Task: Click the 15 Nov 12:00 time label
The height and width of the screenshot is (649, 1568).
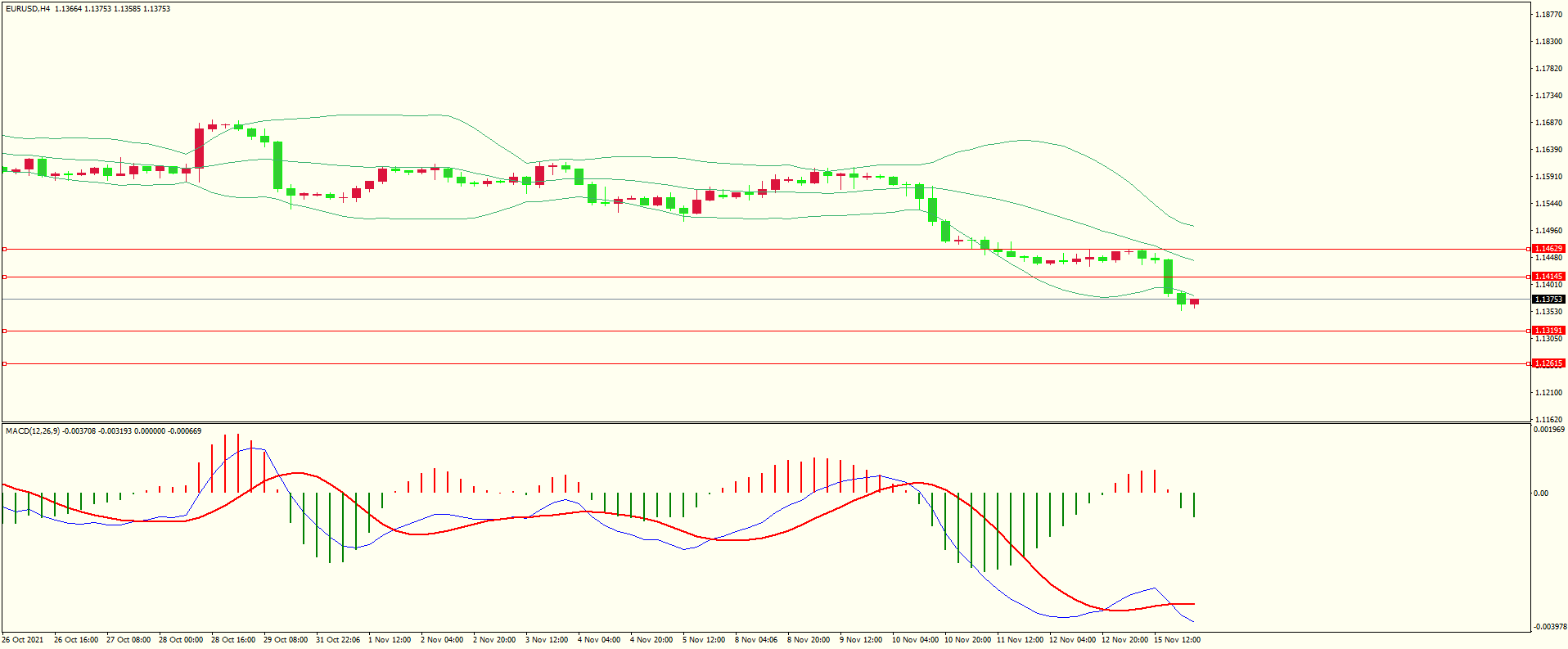Action: pos(1177,640)
